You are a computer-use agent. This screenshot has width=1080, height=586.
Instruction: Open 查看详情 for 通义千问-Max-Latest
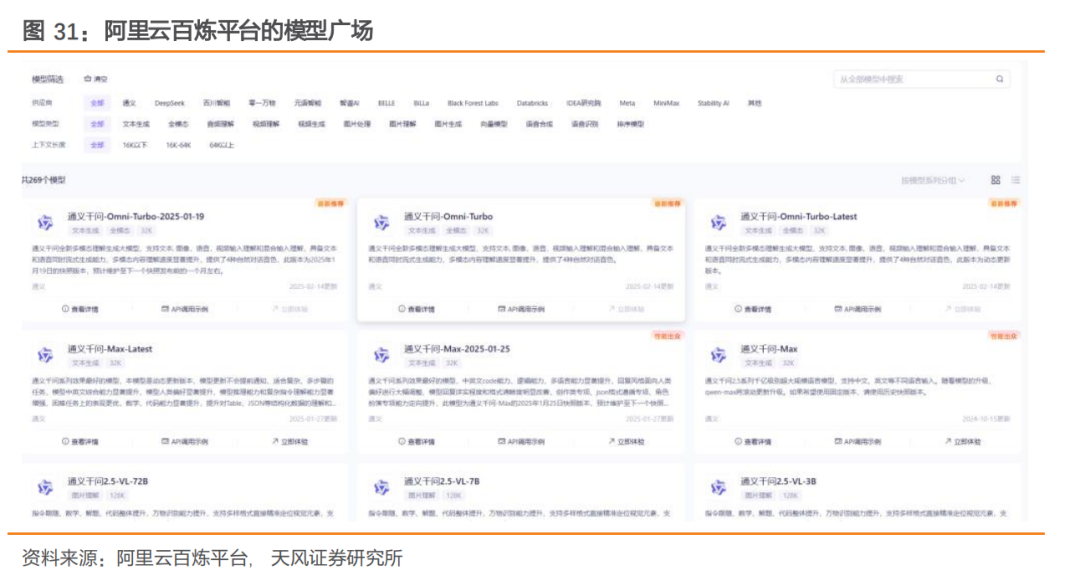pyautogui.click(x=80, y=441)
